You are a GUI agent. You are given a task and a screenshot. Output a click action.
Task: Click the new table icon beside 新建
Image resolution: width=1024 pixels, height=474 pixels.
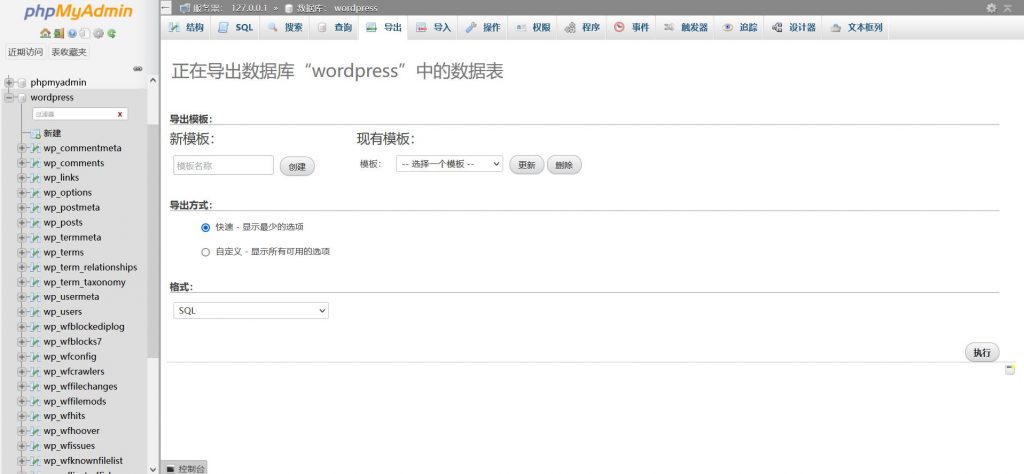35,133
